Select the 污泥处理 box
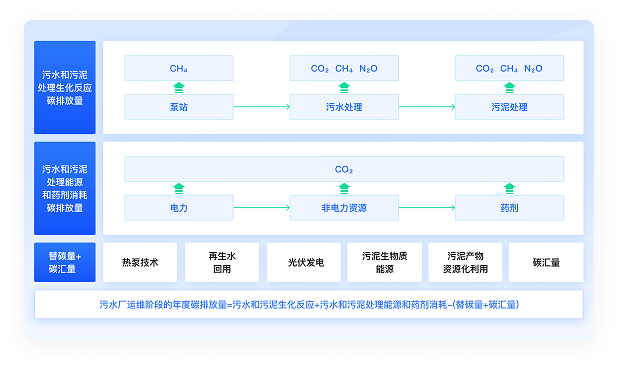618x368 pixels. click(x=509, y=107)
